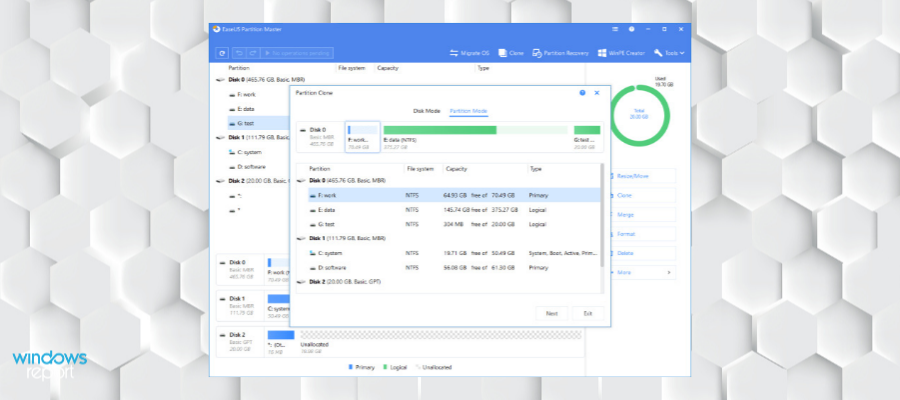900x400 pixels.
Task: Click Resize/Move action in right panel
Action: tap(643, 176)
